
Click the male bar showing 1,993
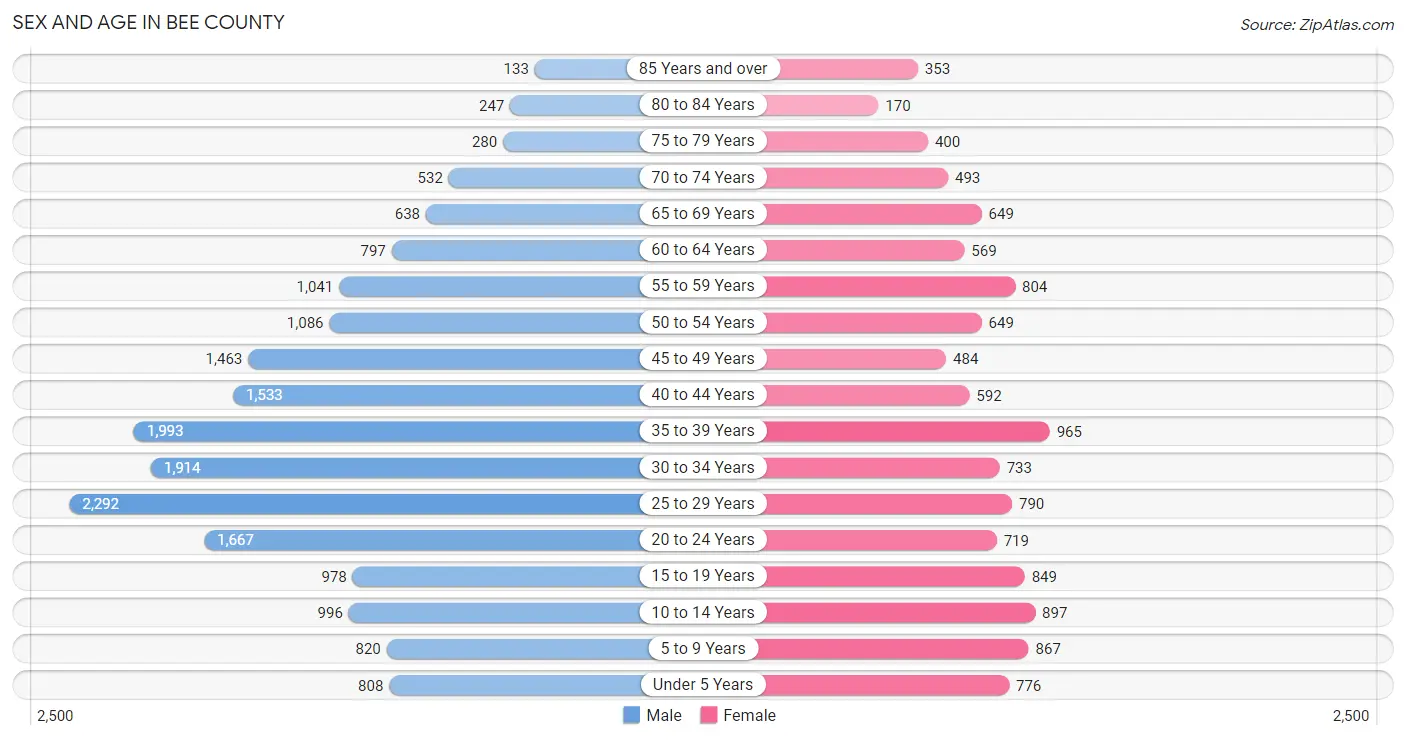point(387,431)
